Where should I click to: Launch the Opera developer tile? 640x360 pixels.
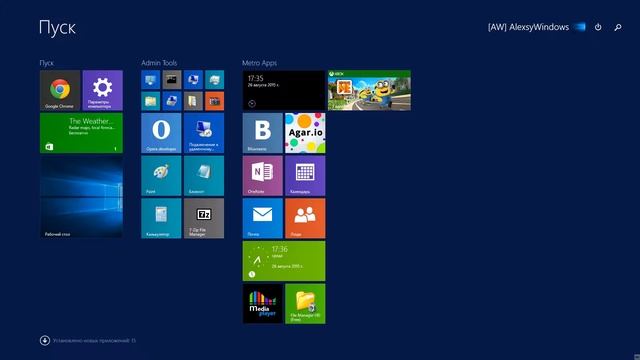tap(161, 133)
